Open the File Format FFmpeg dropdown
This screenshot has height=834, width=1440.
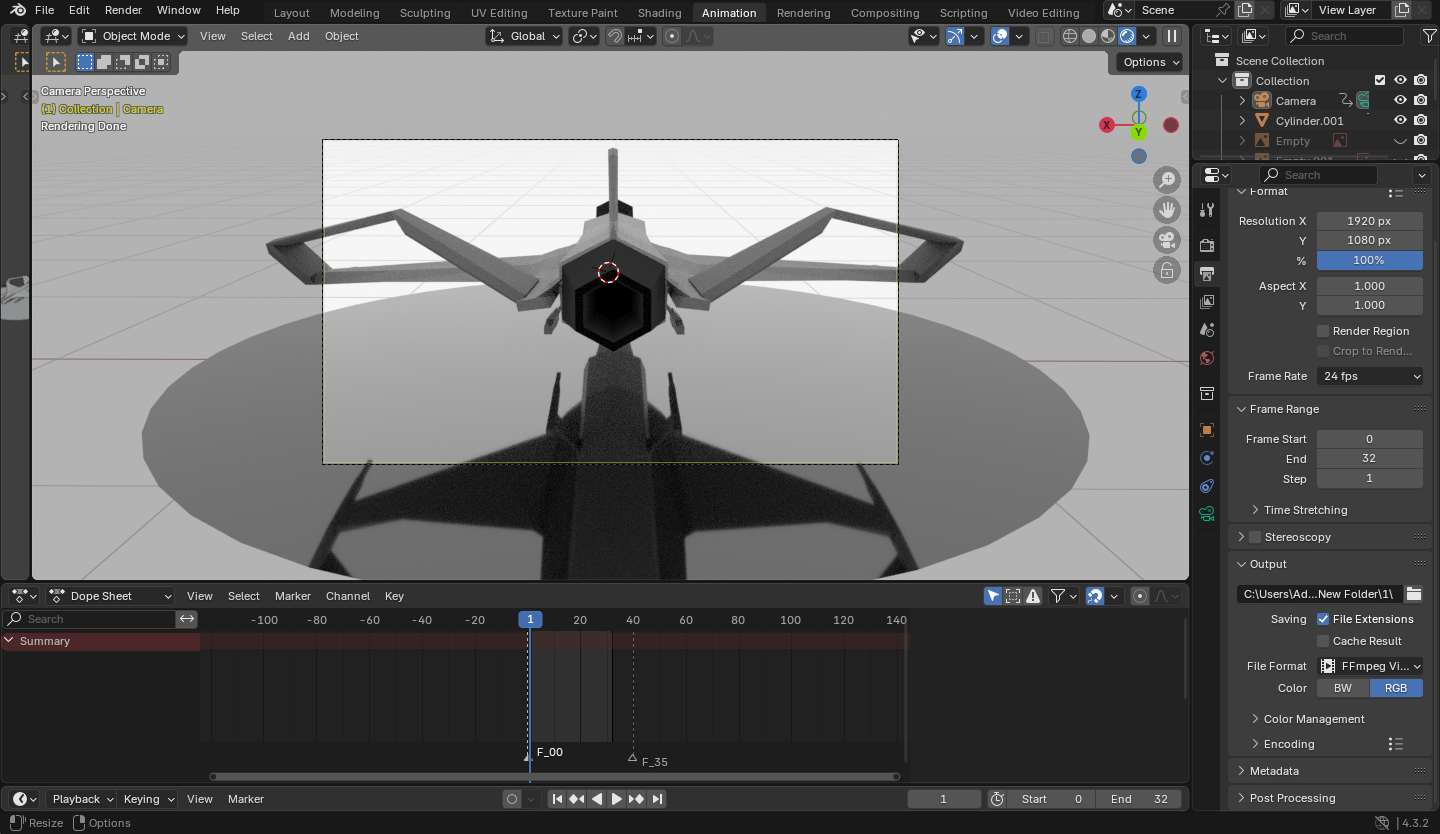point(1370,666)
